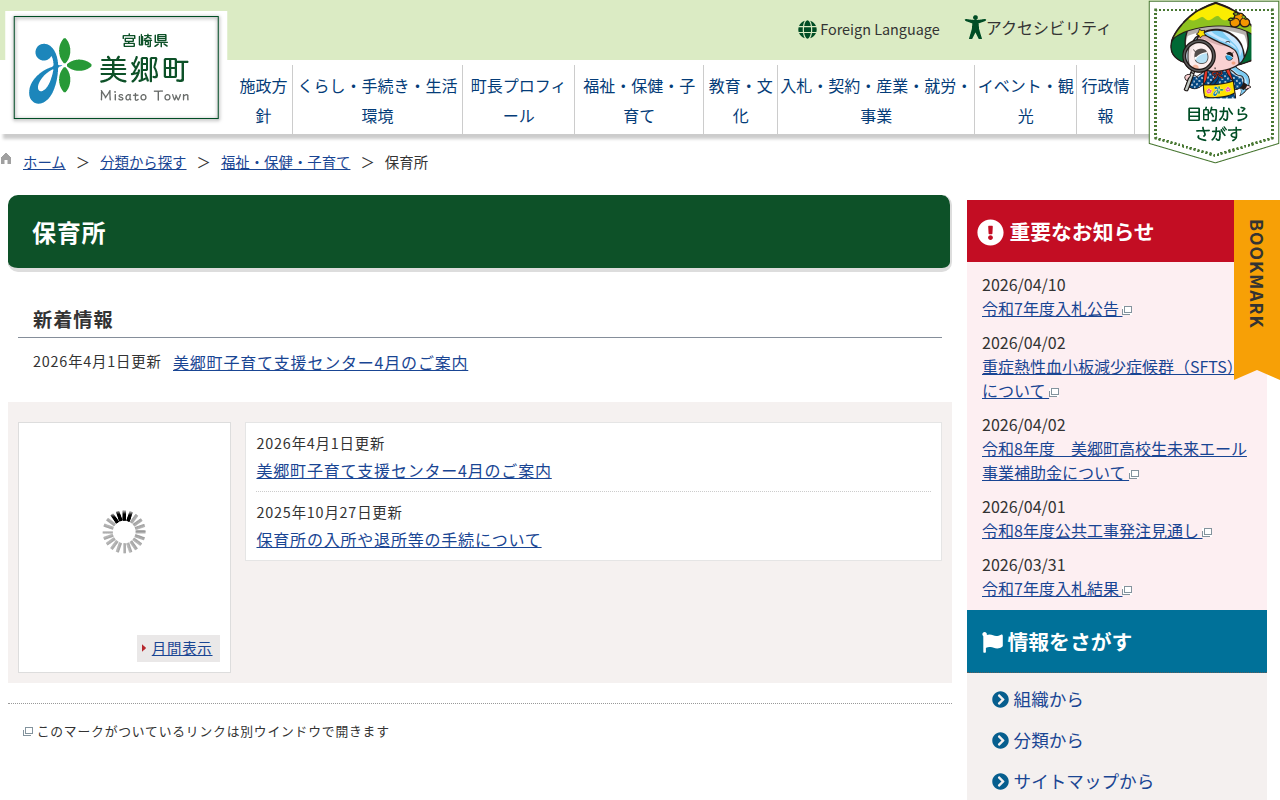This screenshot has width=1280, height=800.
Task: Click the home icon in breadcrumb
Action: tap(7, 160)
